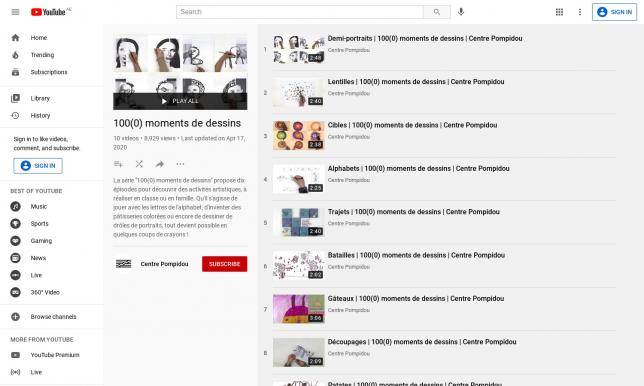Click Batailles video title
Viewport: 644px width, 386px height.
pos(416,255)
